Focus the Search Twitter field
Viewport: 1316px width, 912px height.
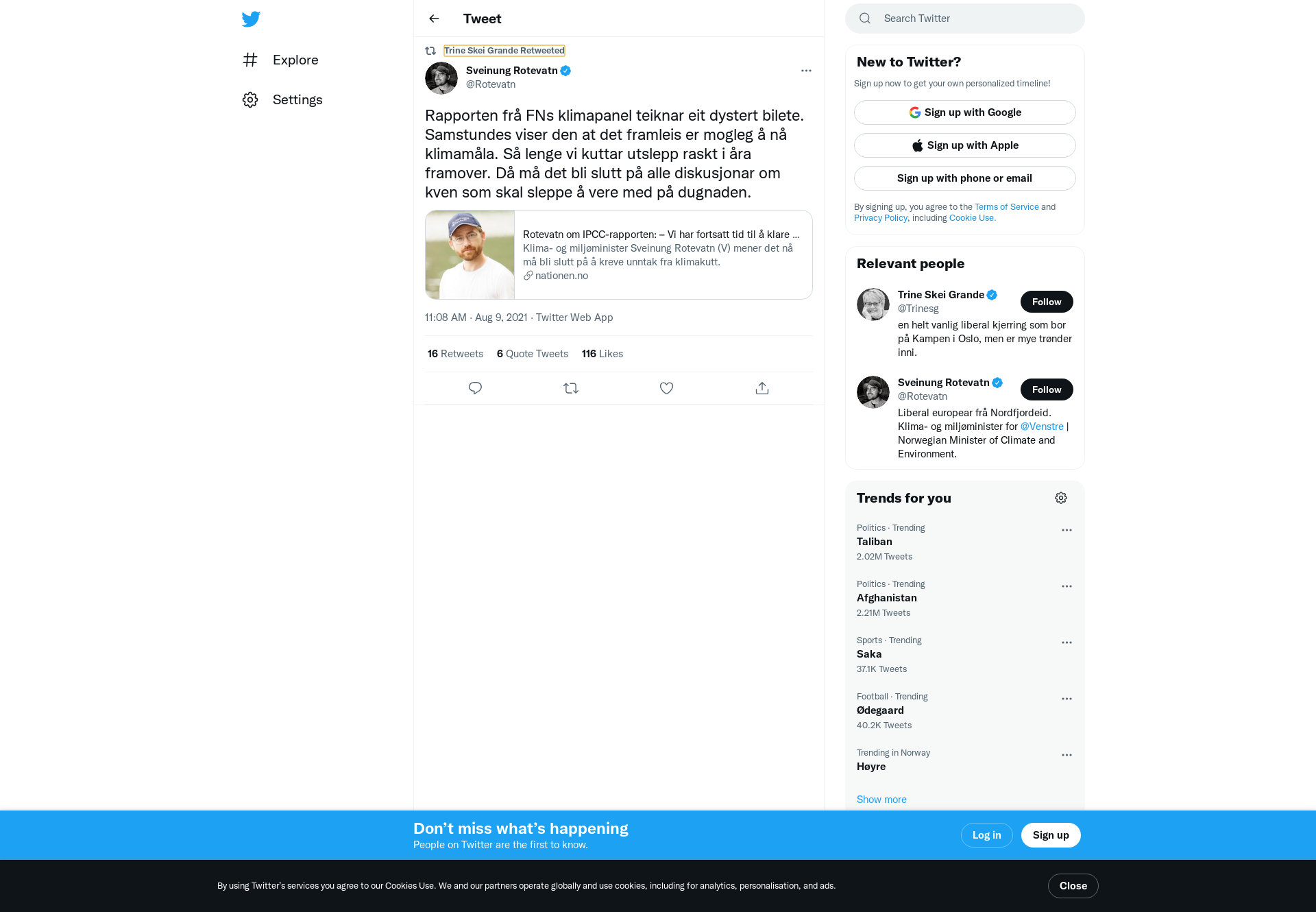pyautogui.click(x=964, y=19)
